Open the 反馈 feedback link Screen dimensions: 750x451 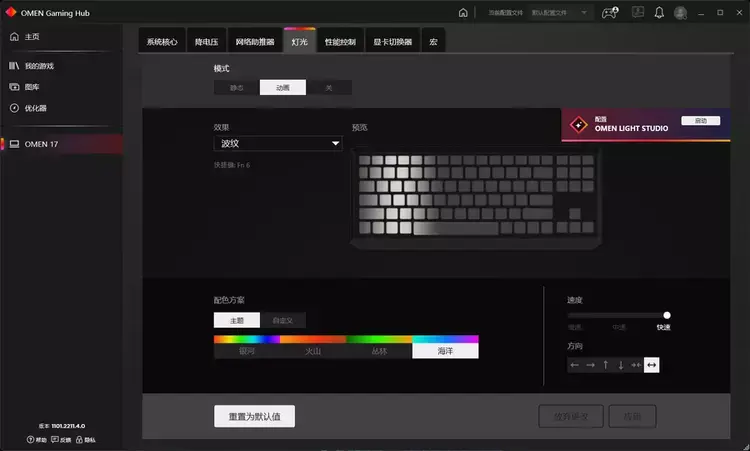click(61, 440)
